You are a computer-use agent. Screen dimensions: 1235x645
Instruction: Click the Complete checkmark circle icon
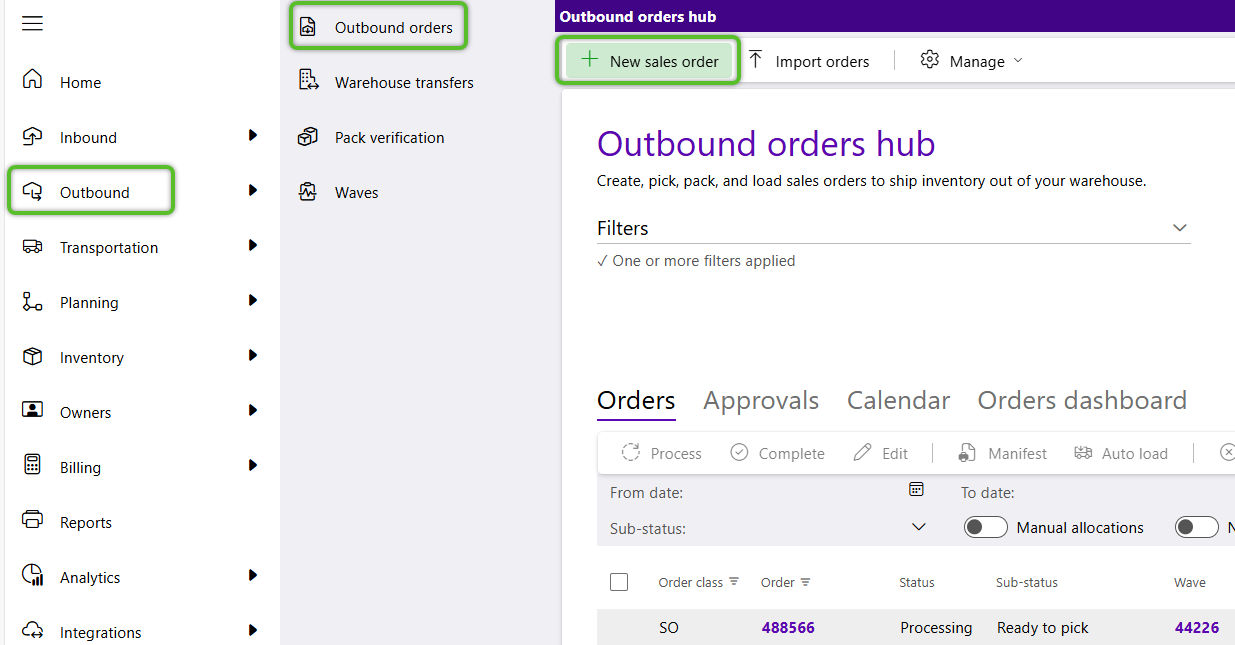tap(739, 452)
